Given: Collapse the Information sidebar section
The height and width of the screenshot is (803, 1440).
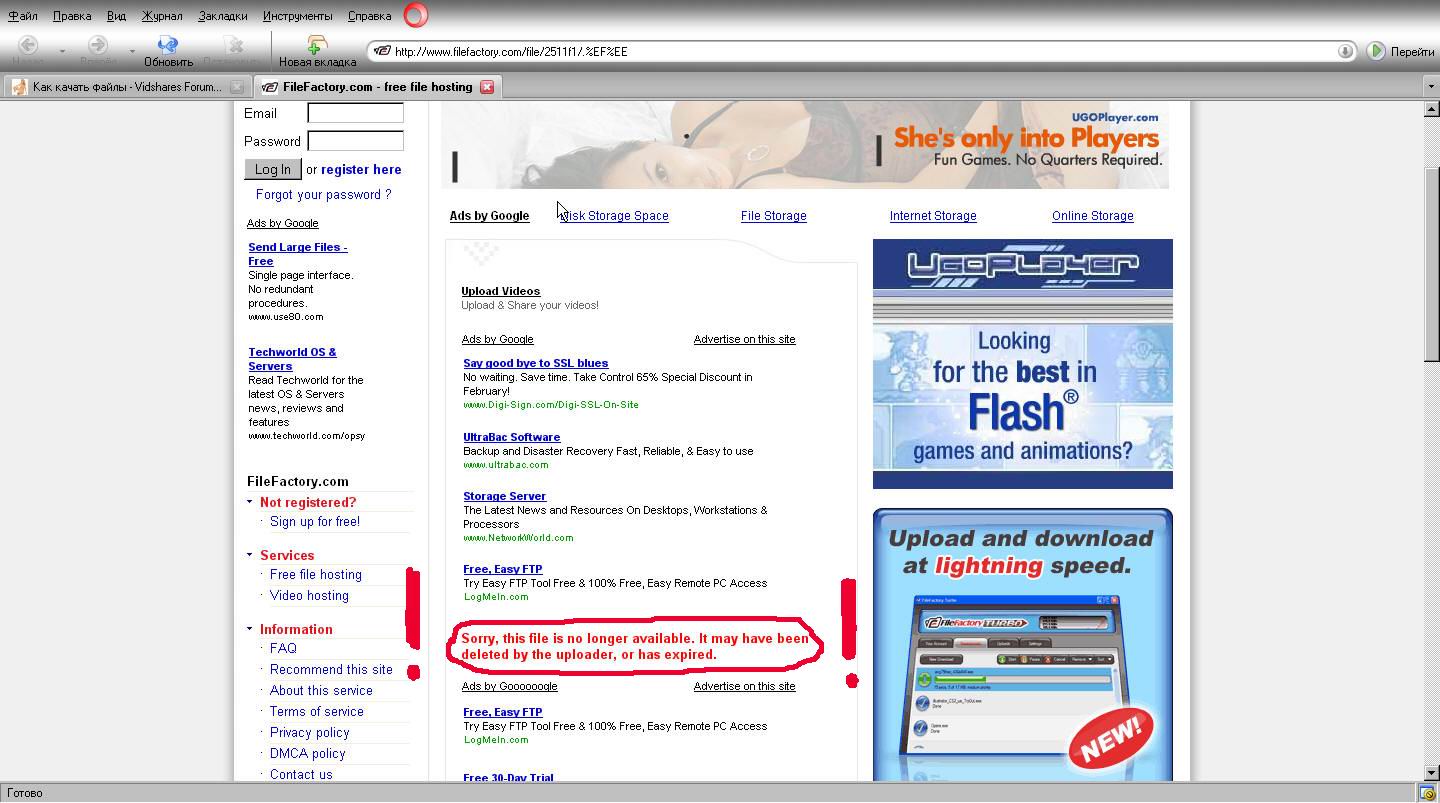Looking at the screenshot, I should point(250,629).
